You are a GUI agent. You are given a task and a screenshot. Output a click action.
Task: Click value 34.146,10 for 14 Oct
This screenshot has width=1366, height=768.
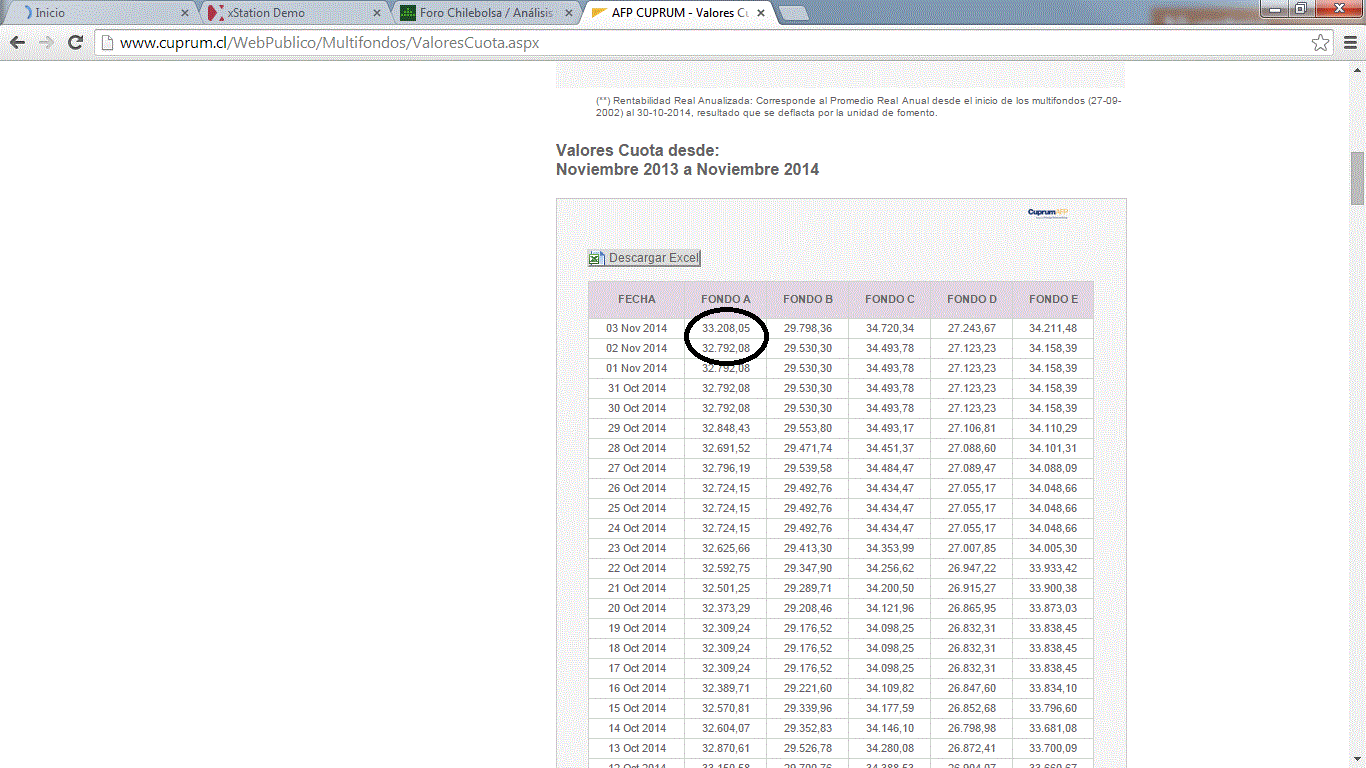[x=890, y=728]
